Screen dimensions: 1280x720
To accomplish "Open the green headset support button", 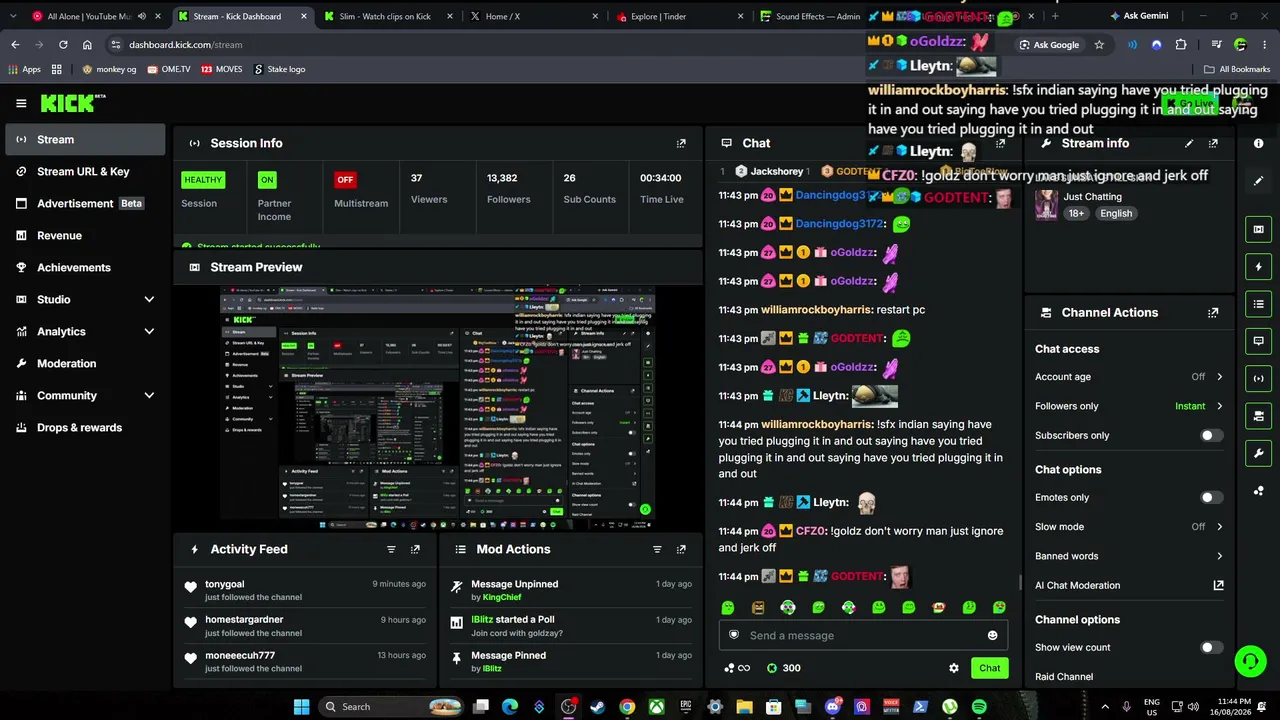I will [1250, 662].
